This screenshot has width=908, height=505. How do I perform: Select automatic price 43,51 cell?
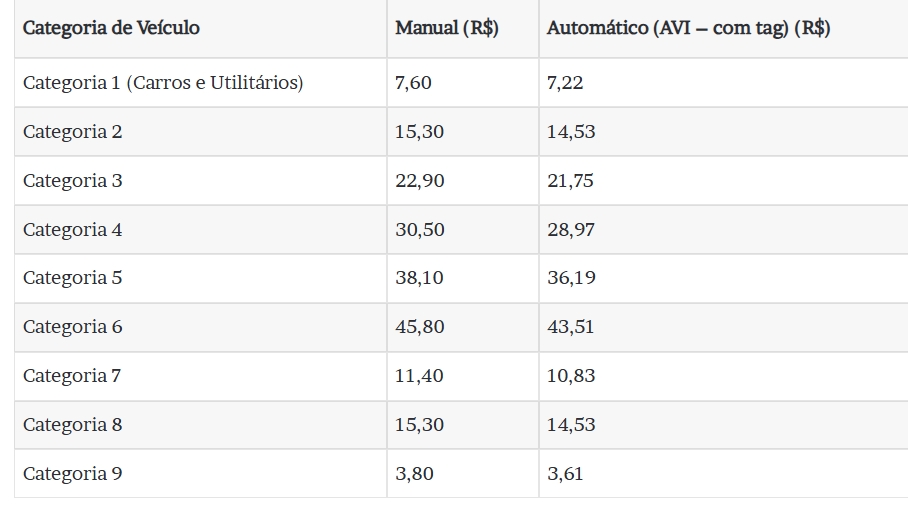coord(723,327)
